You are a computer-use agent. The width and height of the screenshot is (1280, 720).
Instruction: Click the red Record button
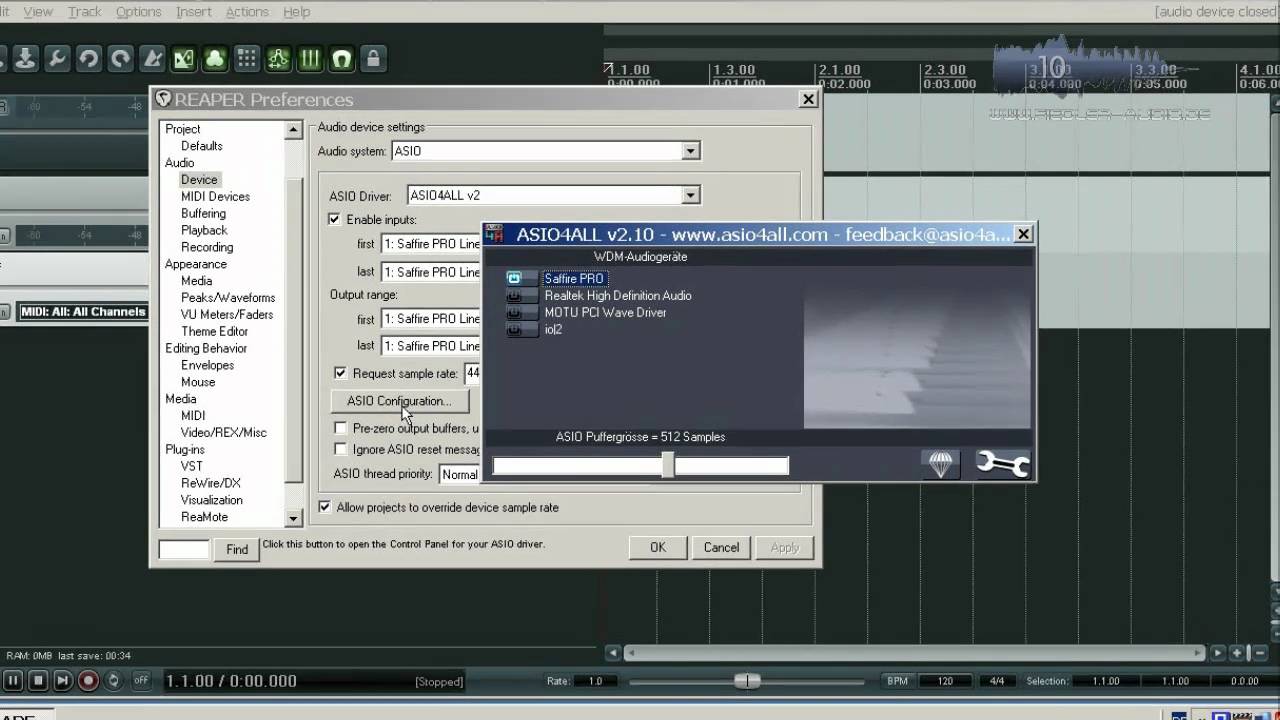88,681
